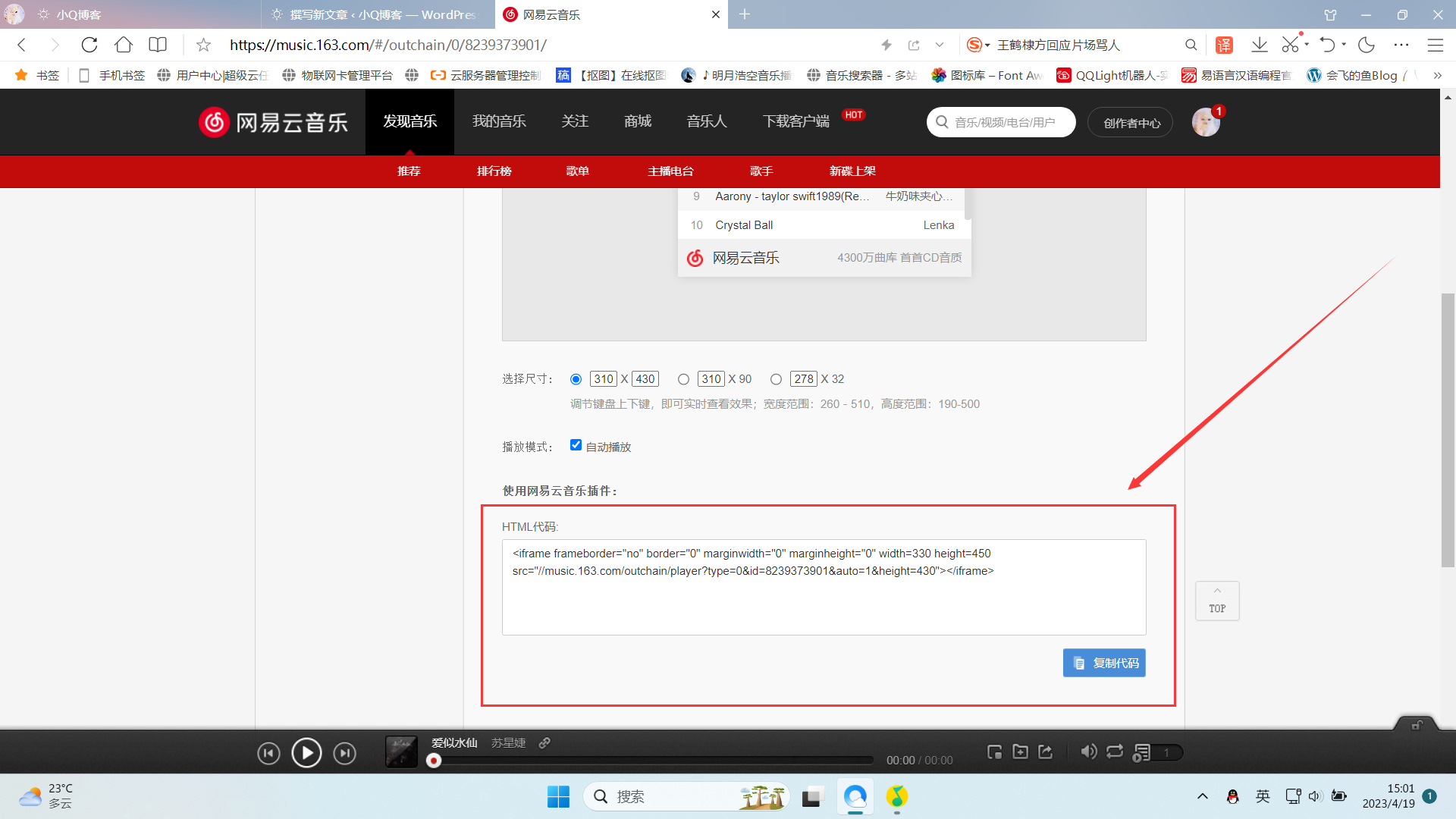Open 音乐人 menu

click(x=707, y=121)
